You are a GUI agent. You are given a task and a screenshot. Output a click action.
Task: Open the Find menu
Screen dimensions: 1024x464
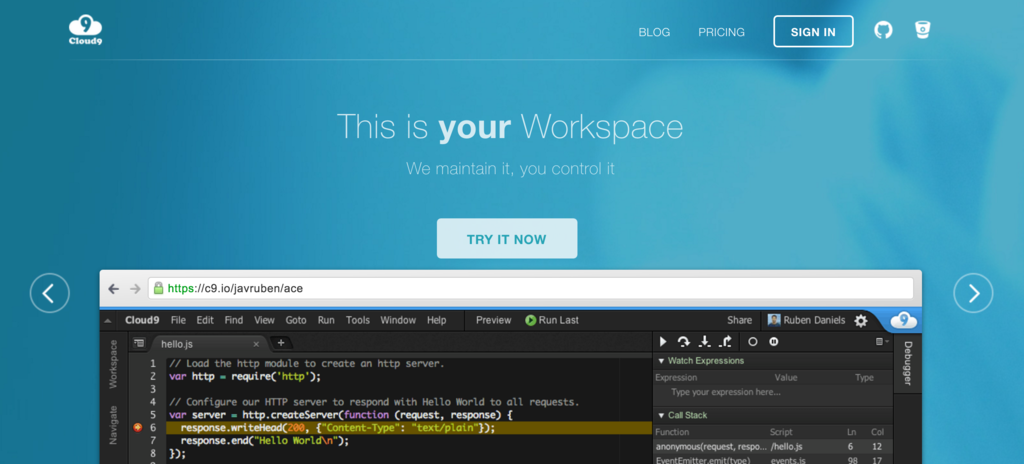(234, 320)
